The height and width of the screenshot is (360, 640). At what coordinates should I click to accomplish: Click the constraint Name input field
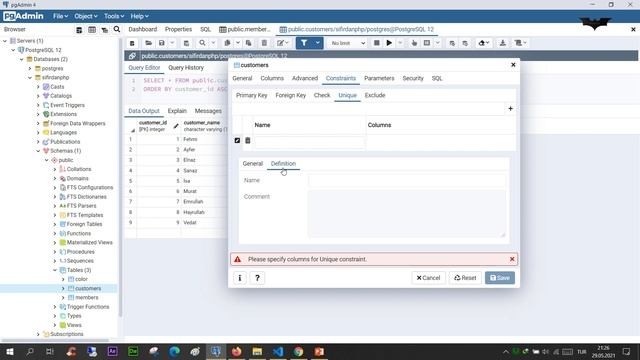point(407,180)
